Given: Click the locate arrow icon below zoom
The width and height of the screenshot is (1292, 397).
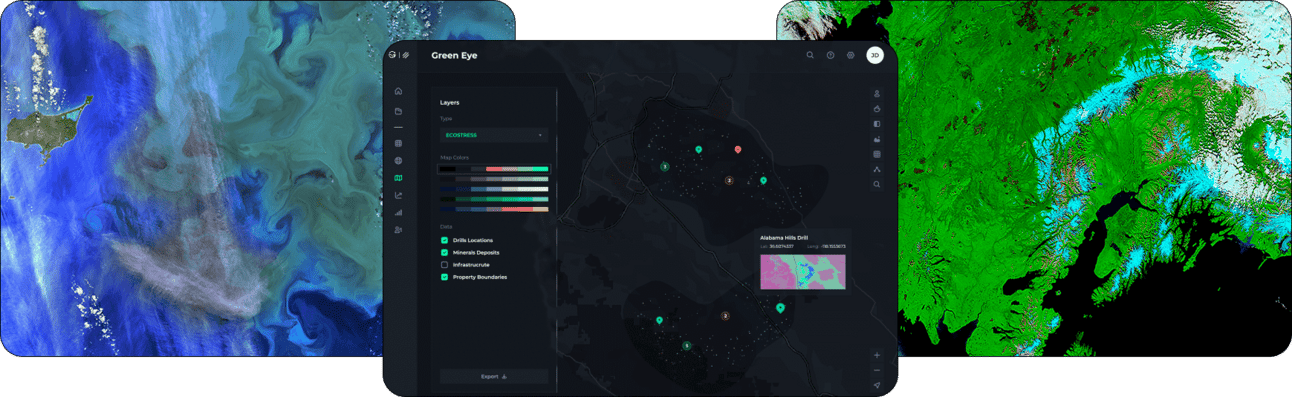Looking at the screenshot, I should pos(877,385).
